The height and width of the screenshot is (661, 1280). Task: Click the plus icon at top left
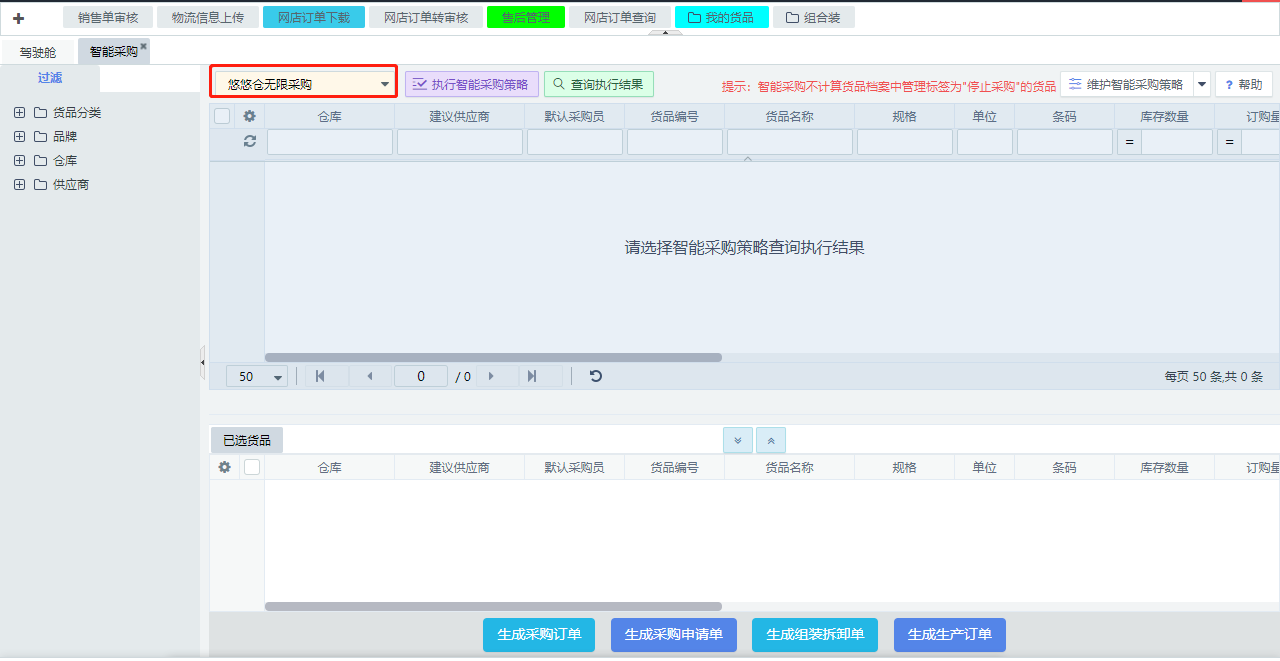(x=18, y=18)
